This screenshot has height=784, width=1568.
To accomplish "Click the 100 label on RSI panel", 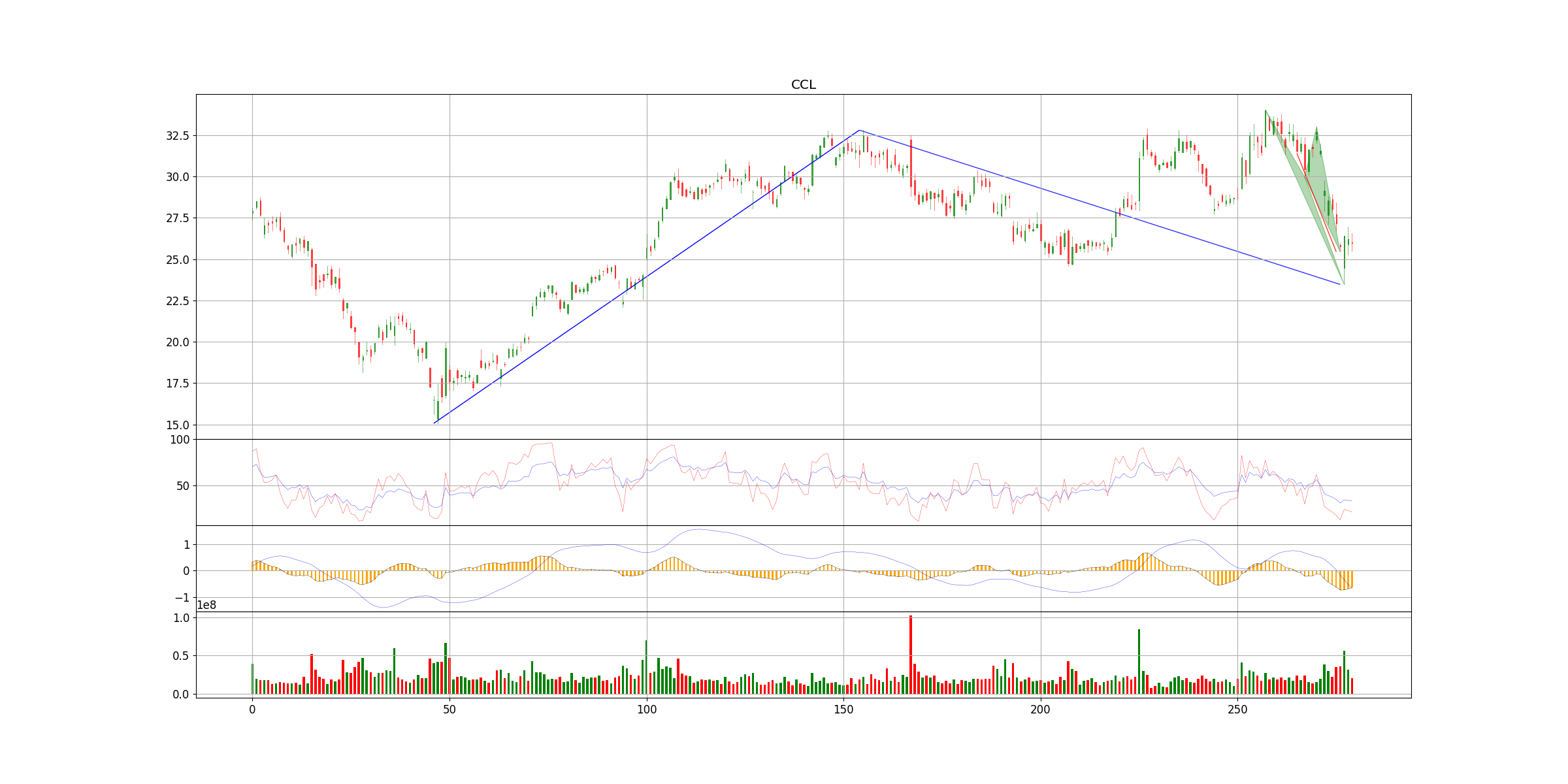I will 180,440.
